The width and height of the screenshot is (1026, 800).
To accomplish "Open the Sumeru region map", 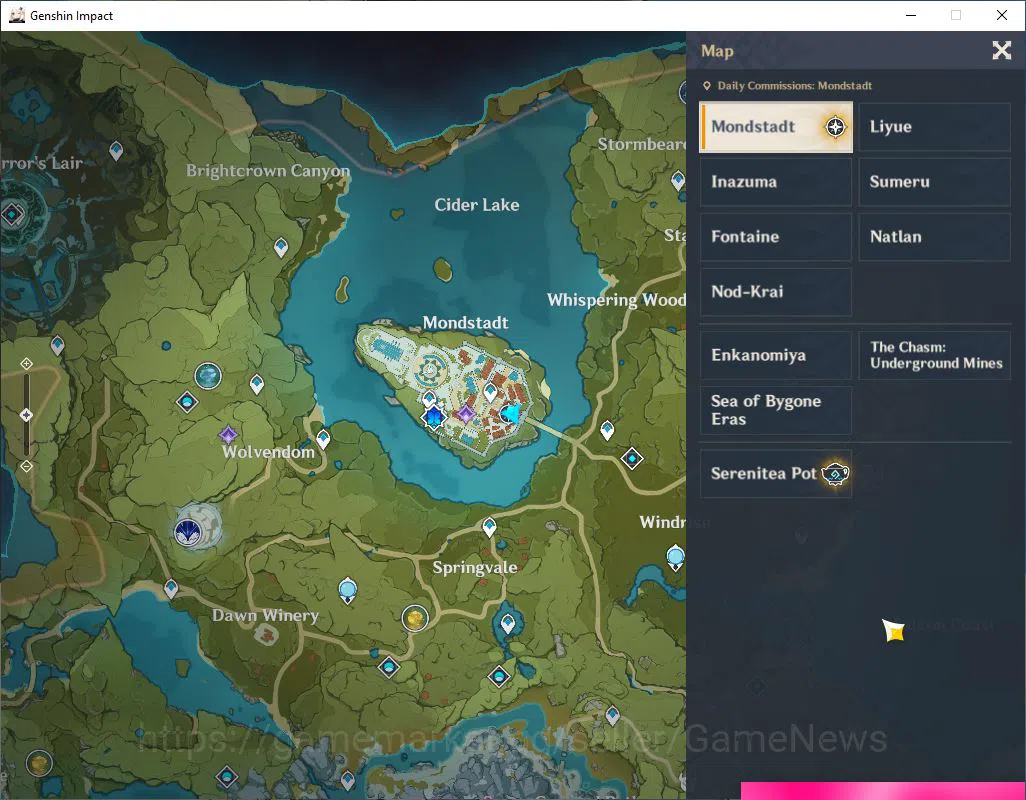I will tap(934, 182).
